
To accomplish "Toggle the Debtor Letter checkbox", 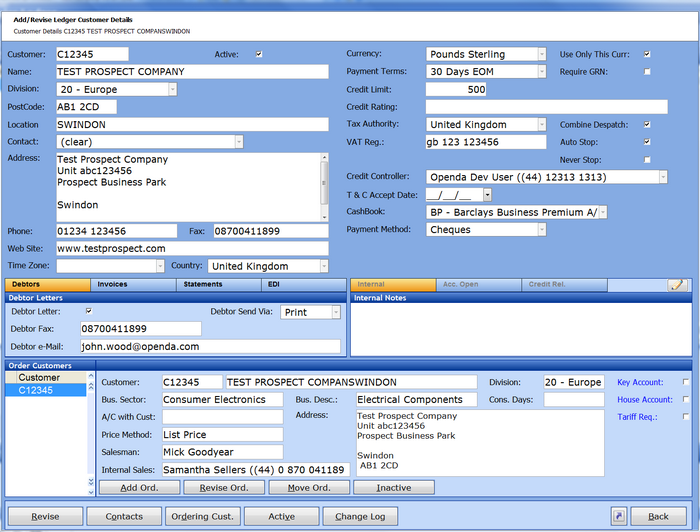I will [89, 311].
